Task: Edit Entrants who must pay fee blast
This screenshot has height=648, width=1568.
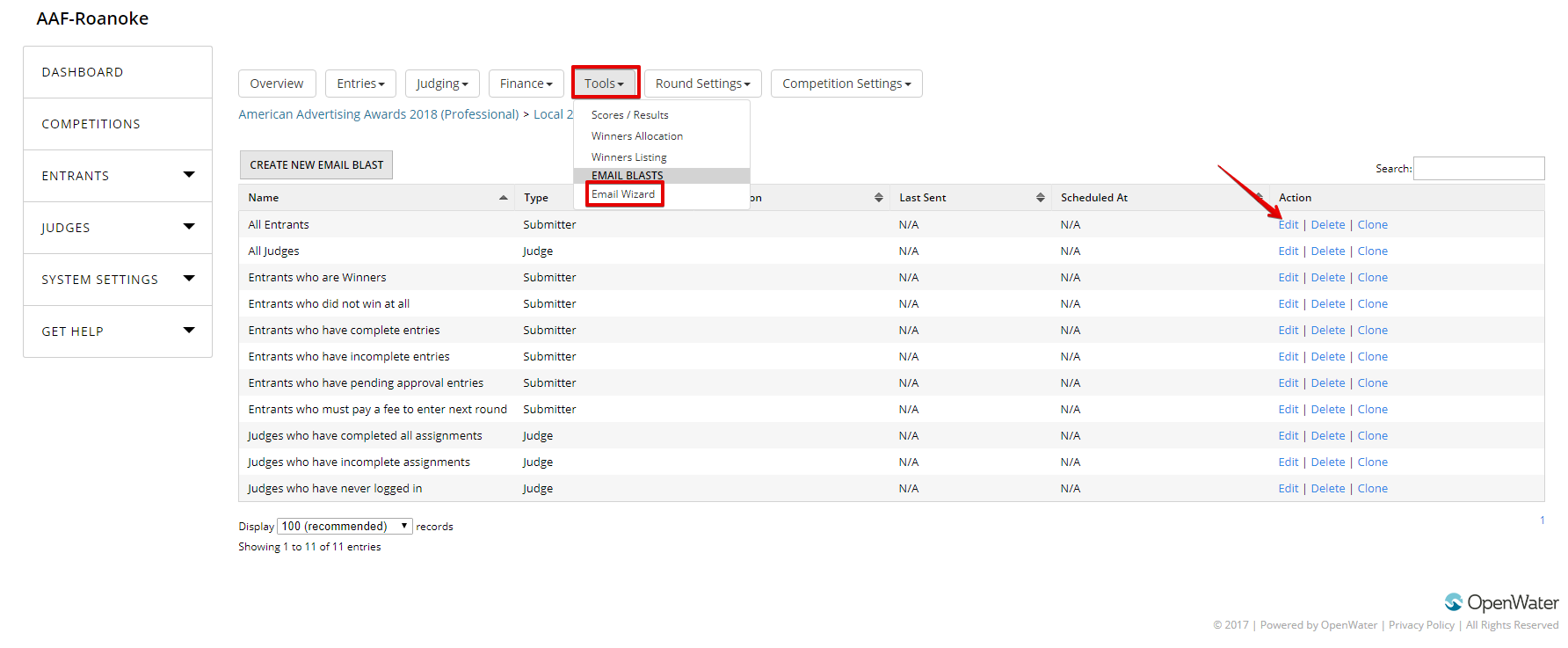Action: click(x=1289, y=410)
